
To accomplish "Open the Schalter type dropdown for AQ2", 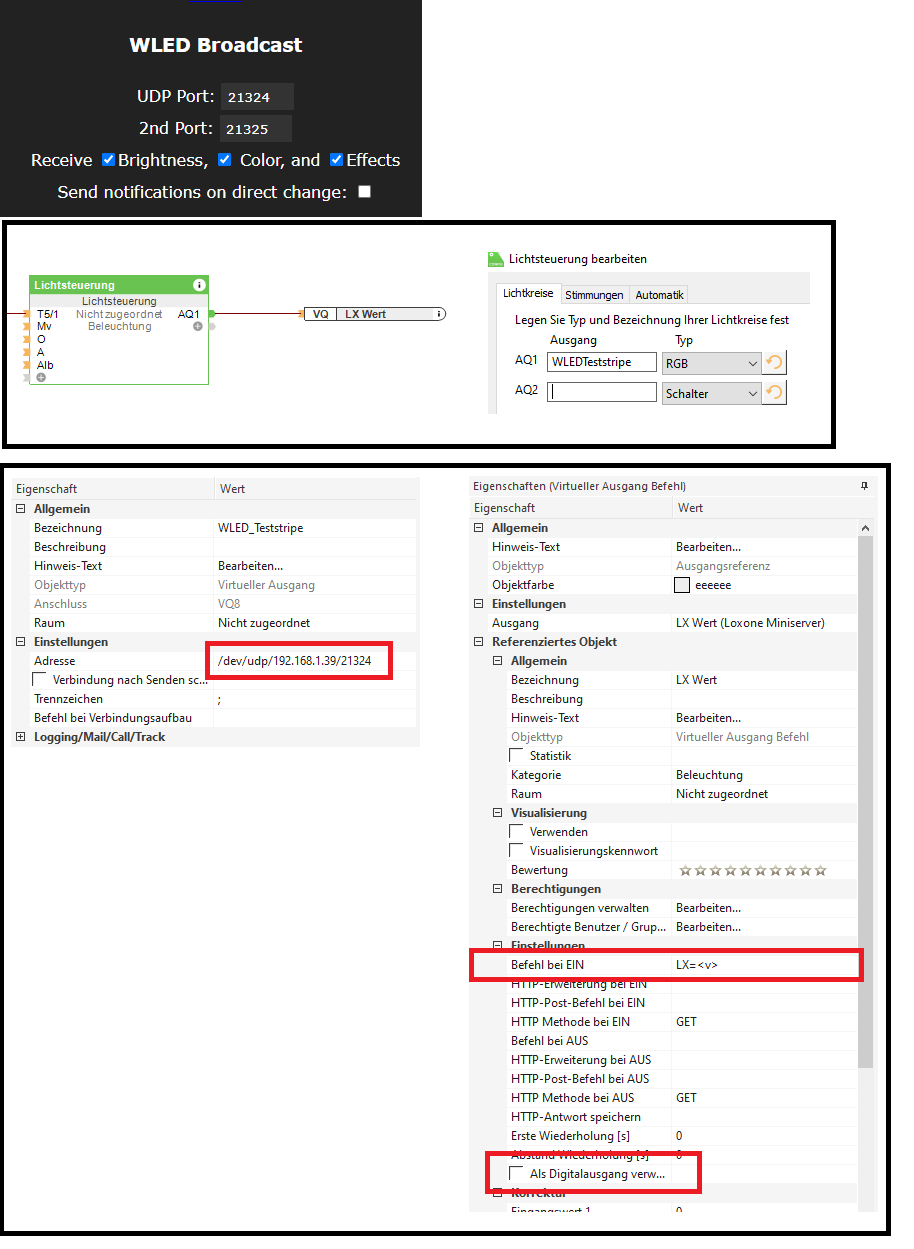I will click(x=710, y=394).
